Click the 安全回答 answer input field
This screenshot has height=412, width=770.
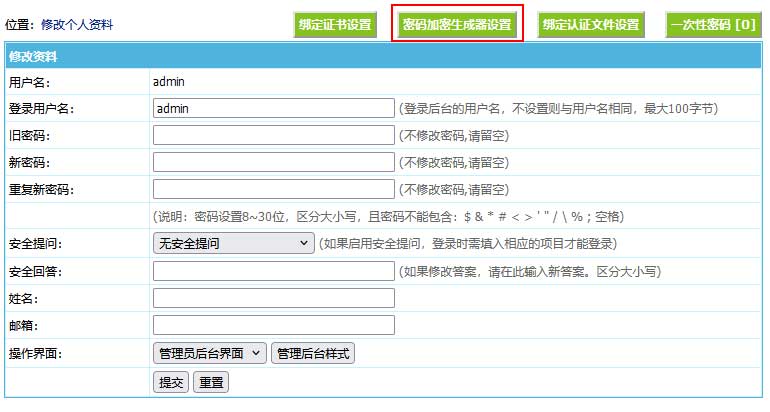coord(273,271)
